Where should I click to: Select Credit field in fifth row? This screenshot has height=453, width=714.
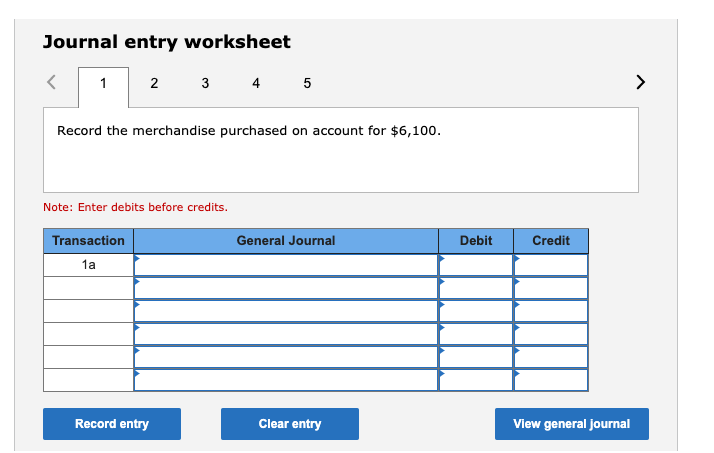pyautogui.click(x=551, y=357)
